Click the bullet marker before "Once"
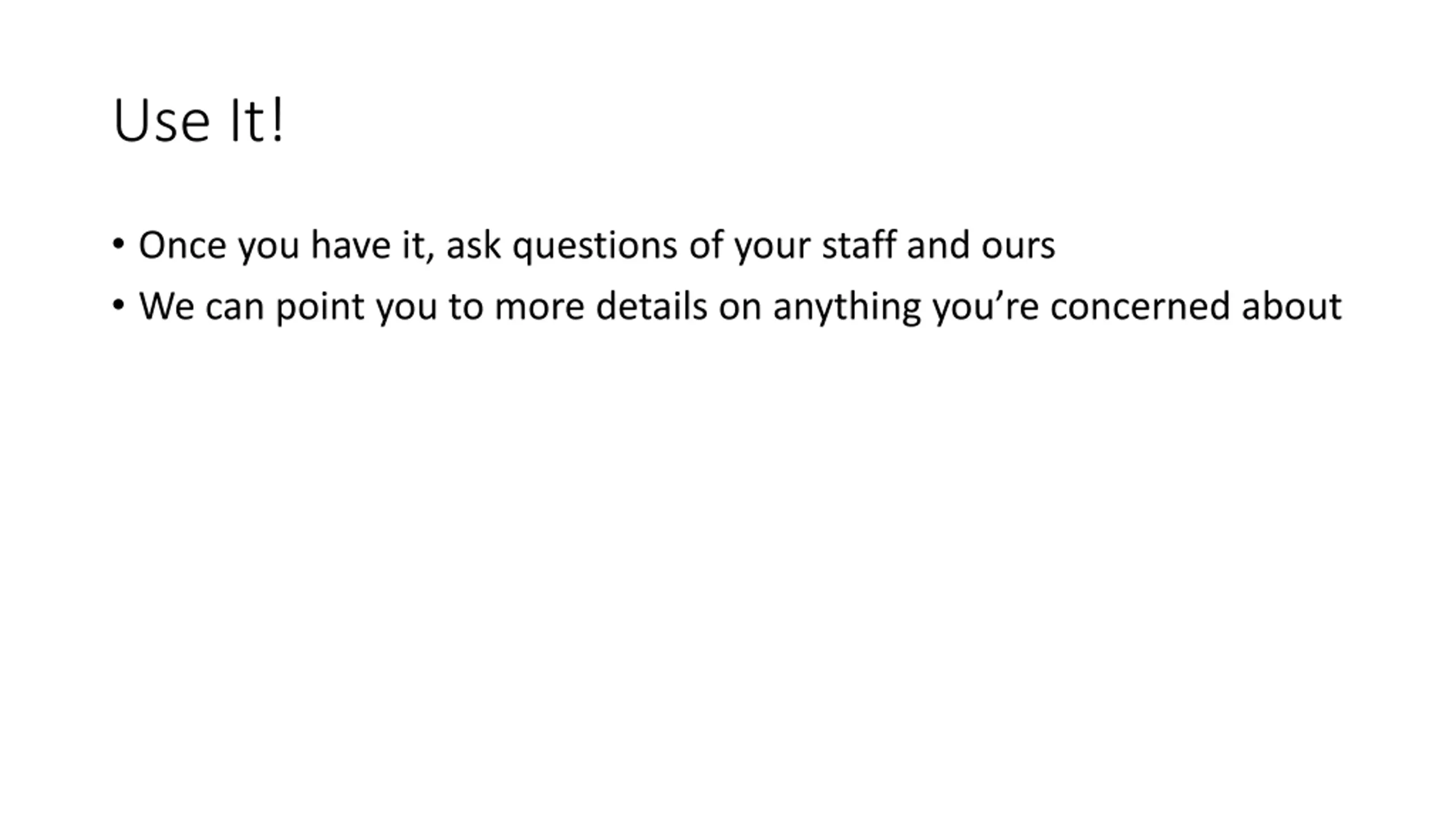Screen dimensions: 1456x819 tap(118, 245)
